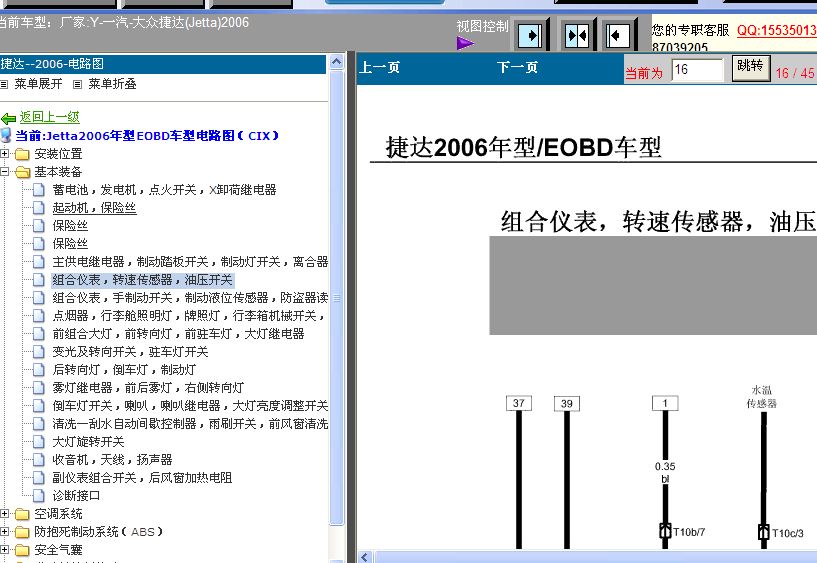Image resolution: width=817 pixels, height=563 pixels.
Task: Open 蓄电池，发电机，点火开关 diagram
Action: 164,190
